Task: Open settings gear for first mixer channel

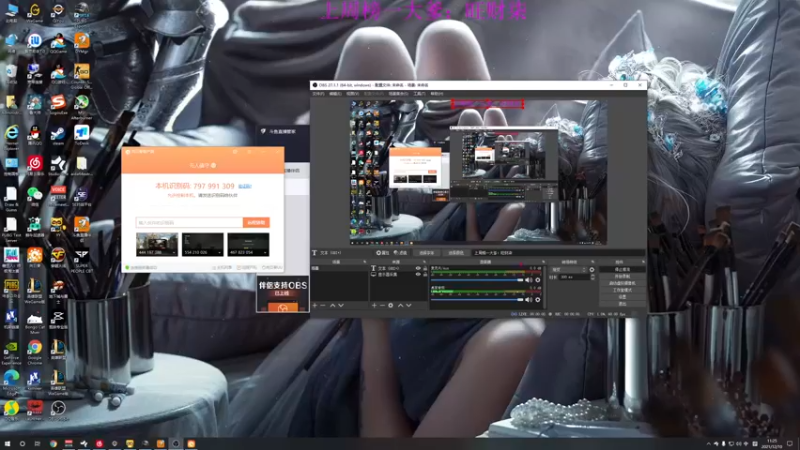Action: (538, 280)
